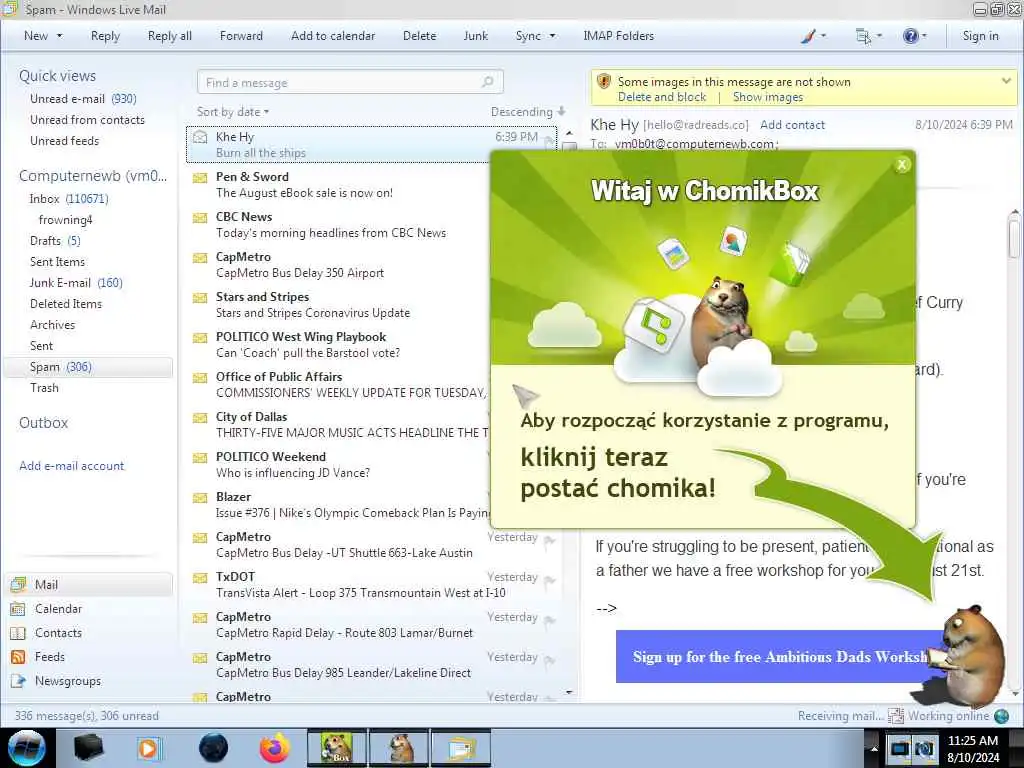The width and height of the screenshot is (1024, 768).
Task: Open the Inbox folder
Action: 69,199
